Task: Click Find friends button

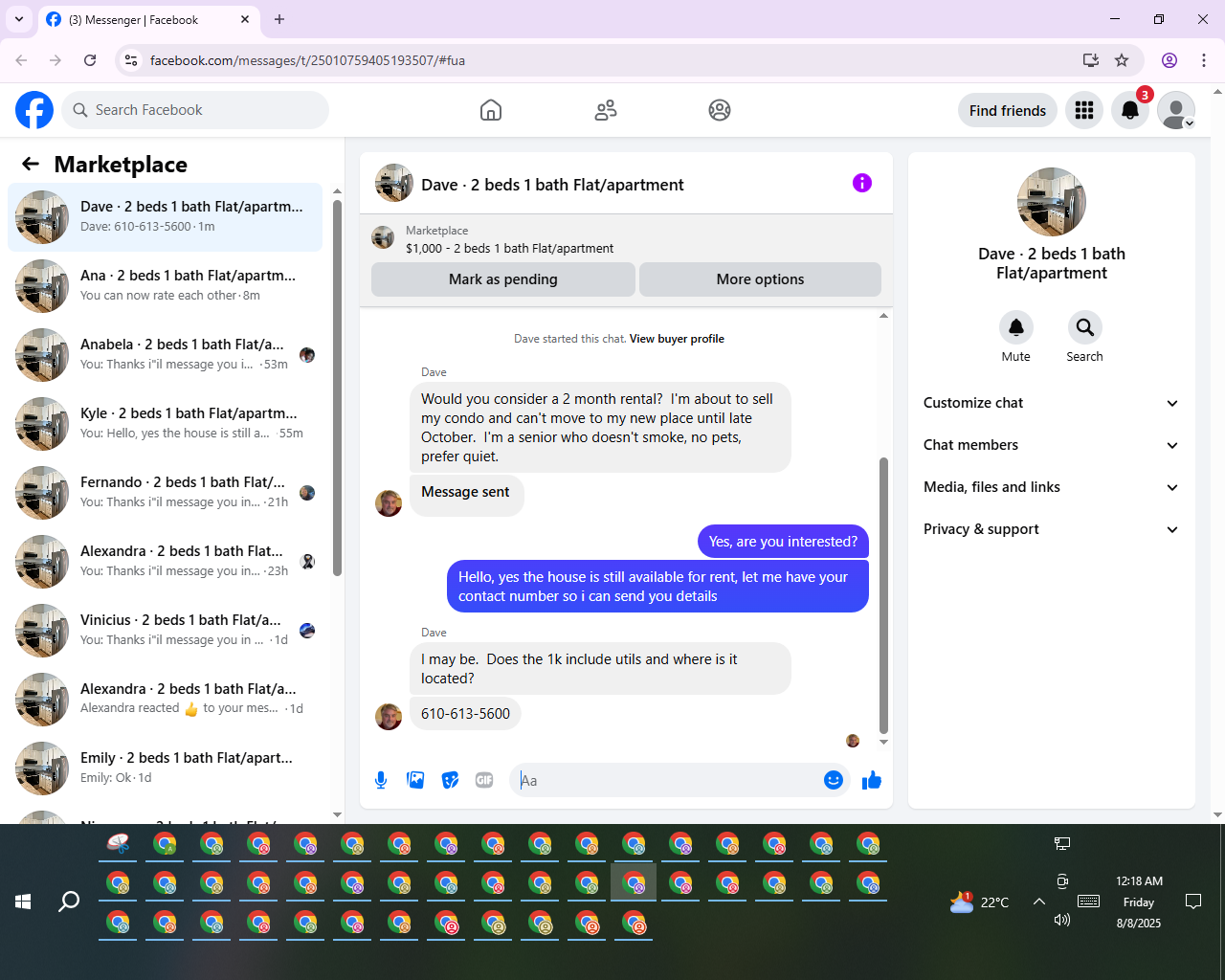Action: 1008,110
